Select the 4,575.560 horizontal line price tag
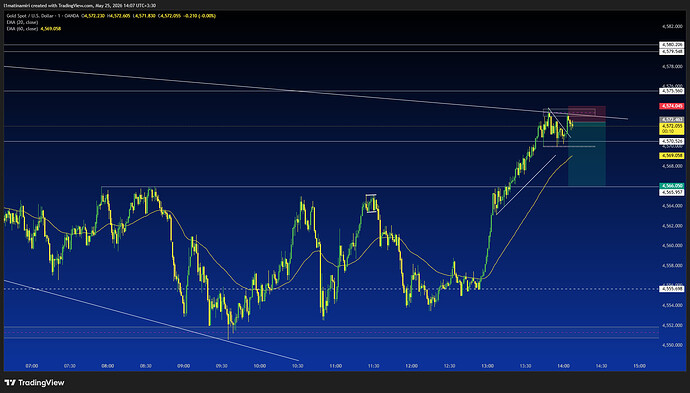The width and height of the screenshot is (690, 393). pos(672,91)
